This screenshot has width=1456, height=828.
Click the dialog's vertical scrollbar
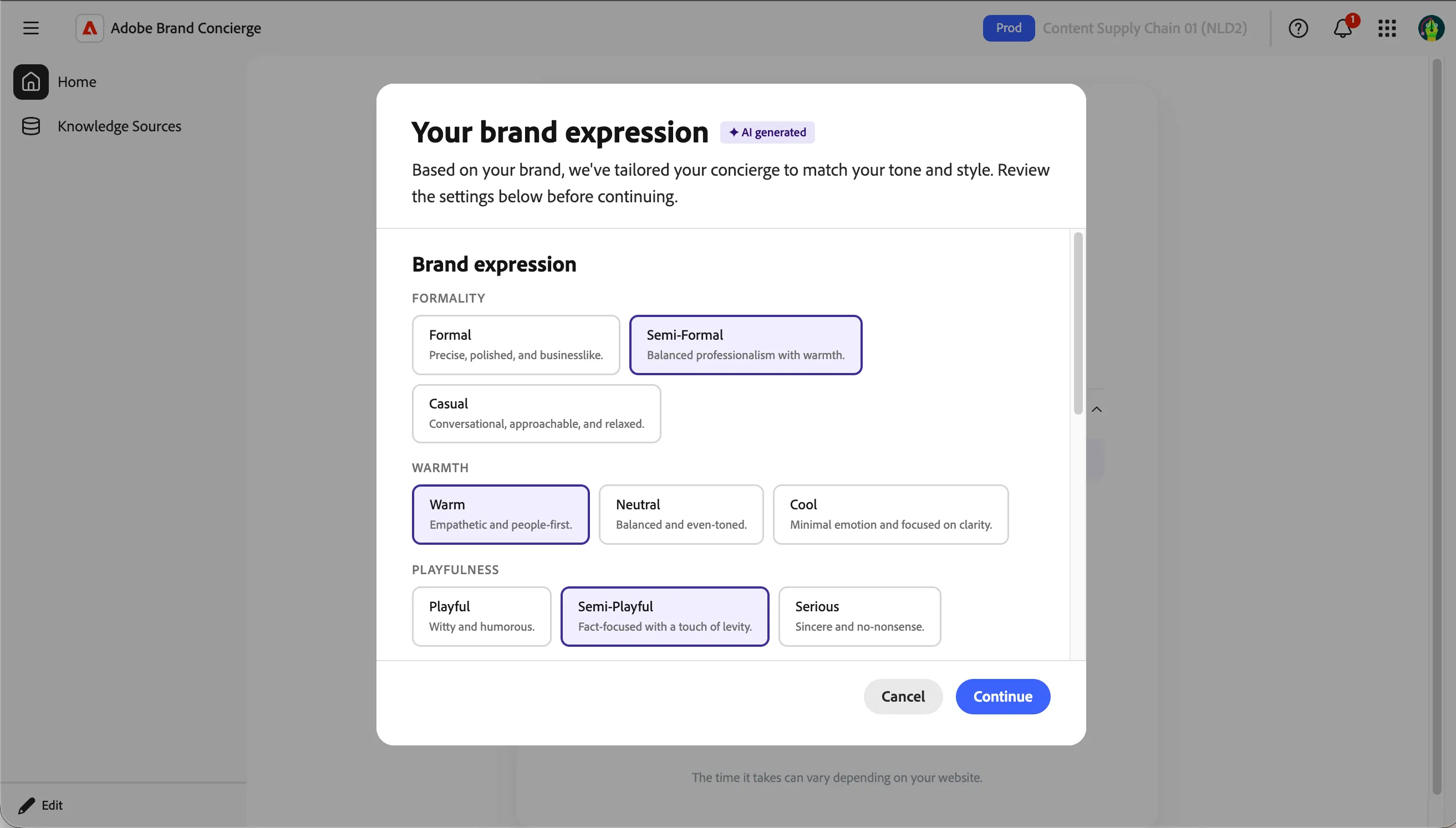pos(1078,323)
